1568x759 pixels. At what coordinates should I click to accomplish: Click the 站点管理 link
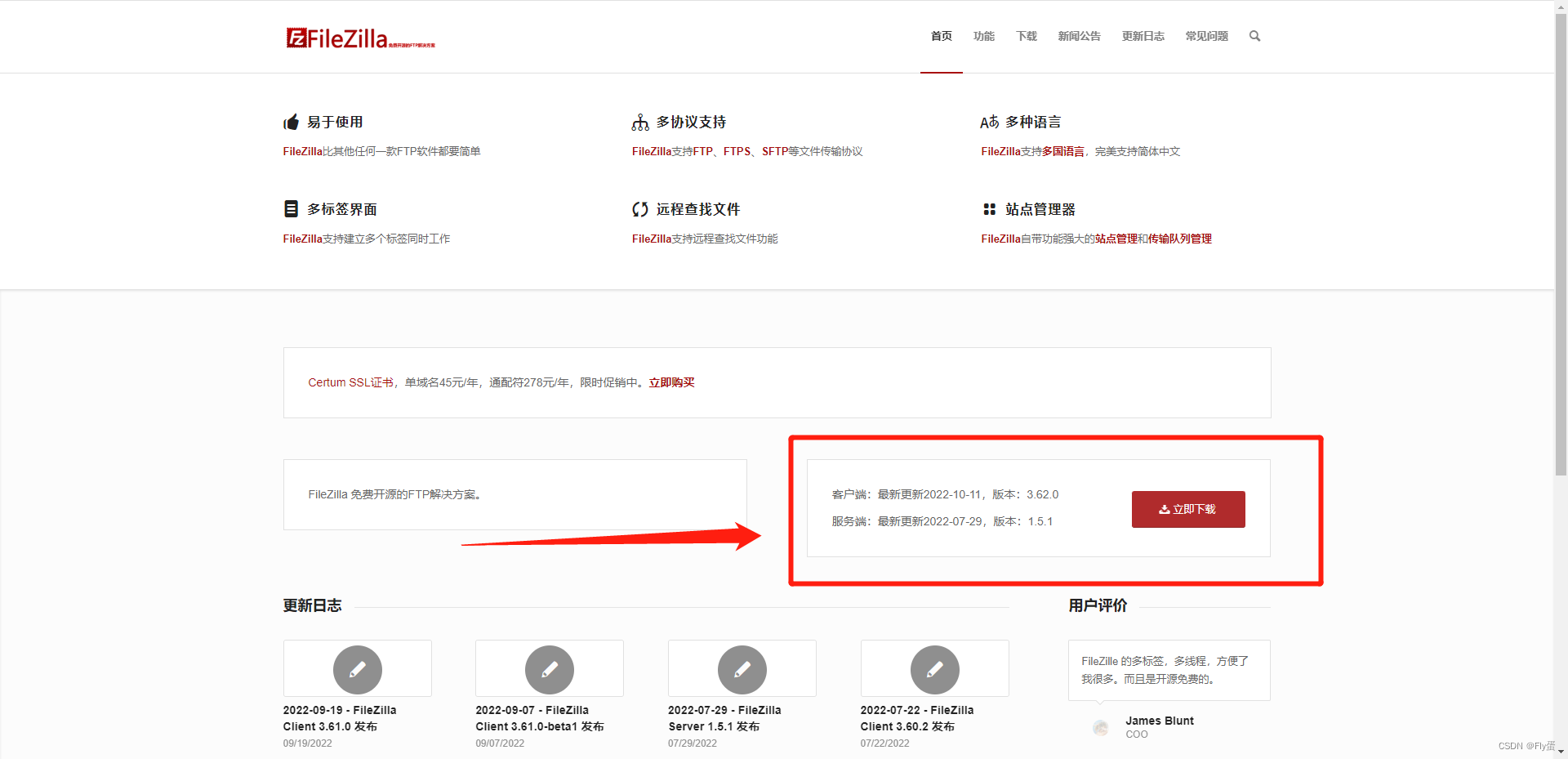click(x=1116, y=239)
